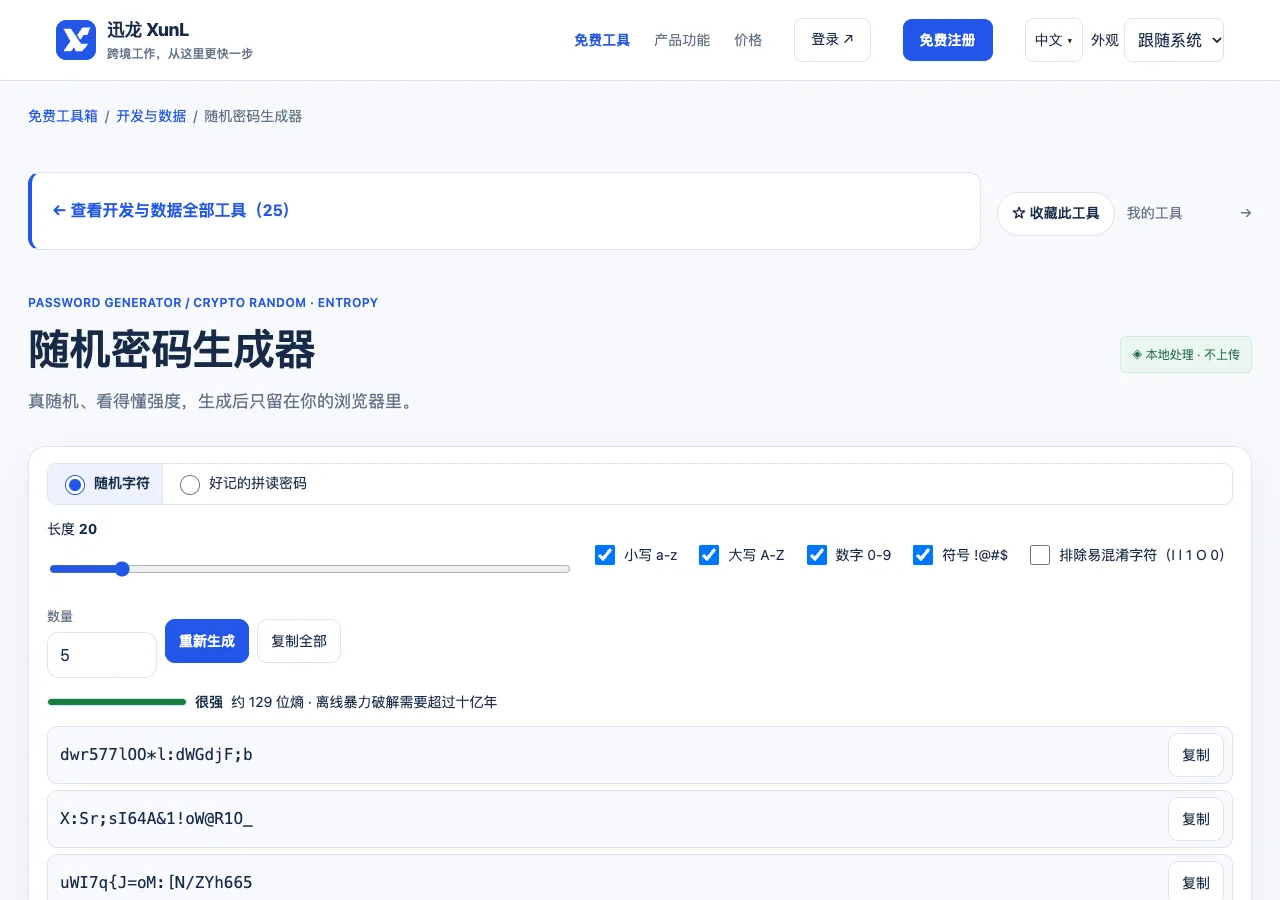
Task: Click the 随机密码生成器 heading
Action: click(172, 350)
